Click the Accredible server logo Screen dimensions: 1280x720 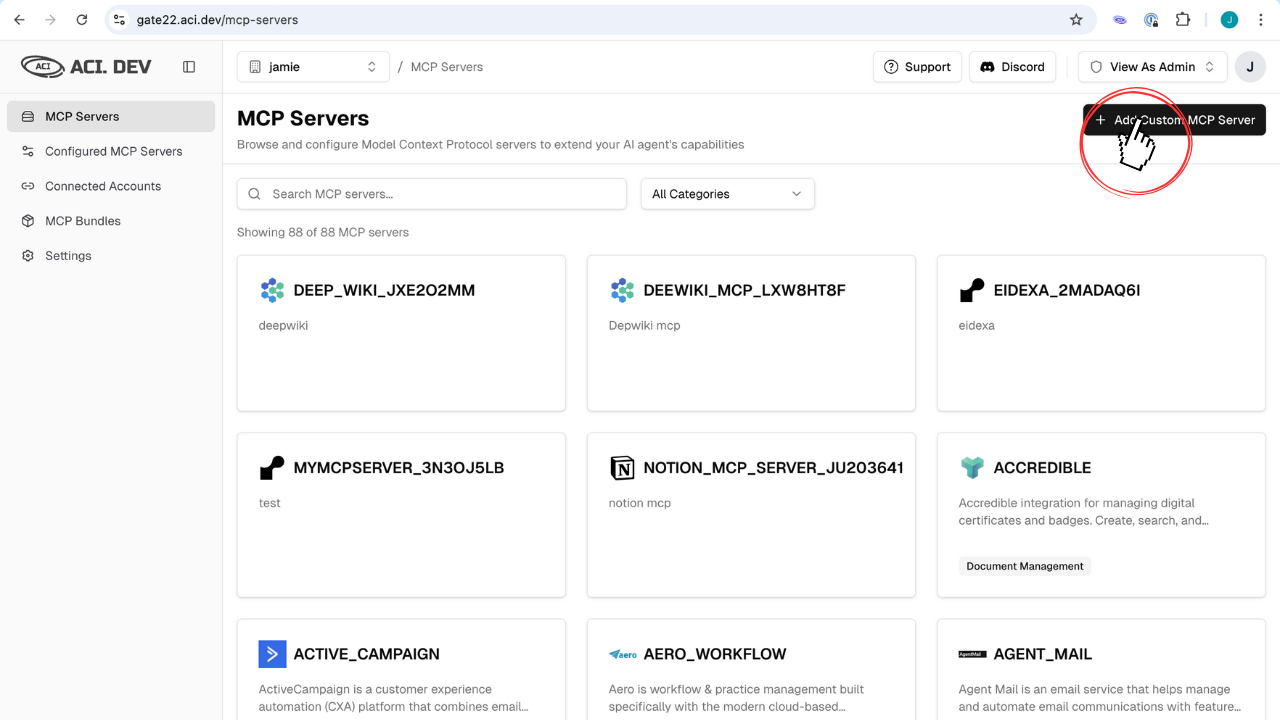click(x=971, y=468)
